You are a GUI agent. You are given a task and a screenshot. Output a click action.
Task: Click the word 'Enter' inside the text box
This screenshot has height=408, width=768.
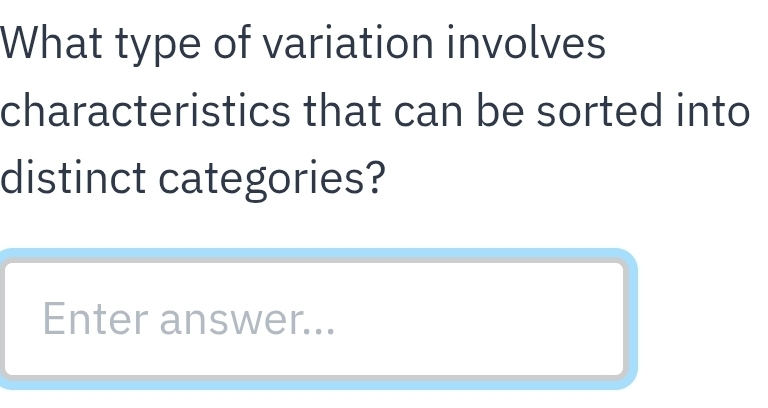[x=96, y=319]
